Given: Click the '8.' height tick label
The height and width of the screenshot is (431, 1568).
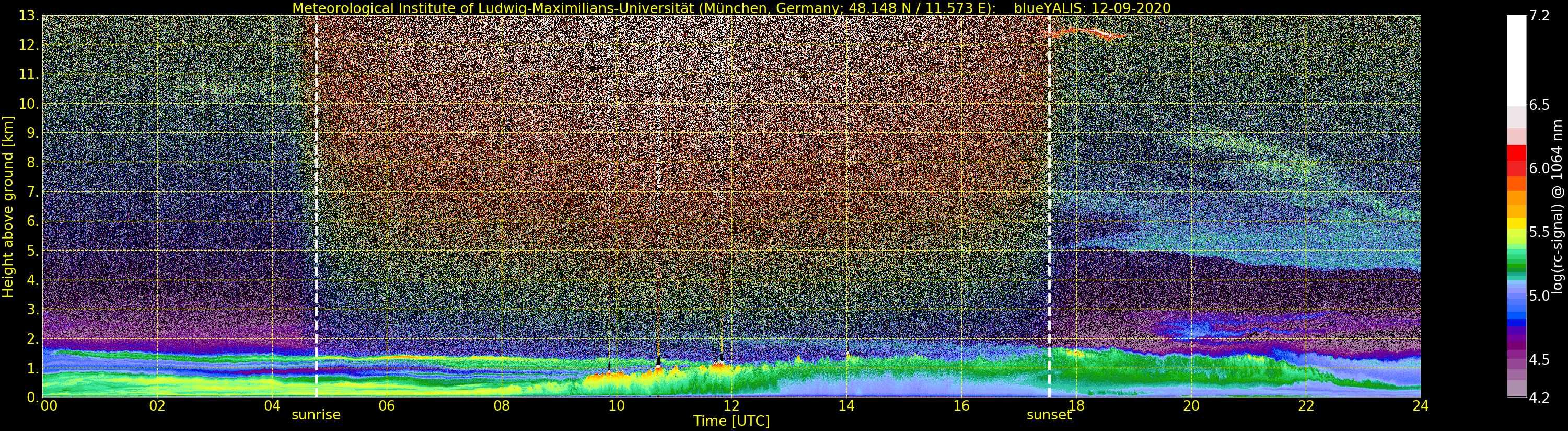Looking at the screenshot, I should tap(33, 163).
